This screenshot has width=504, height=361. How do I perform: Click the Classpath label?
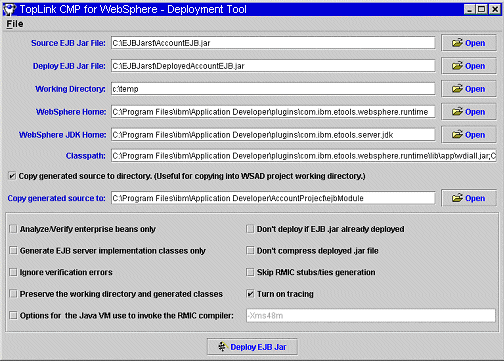click(x=86, y=156)
